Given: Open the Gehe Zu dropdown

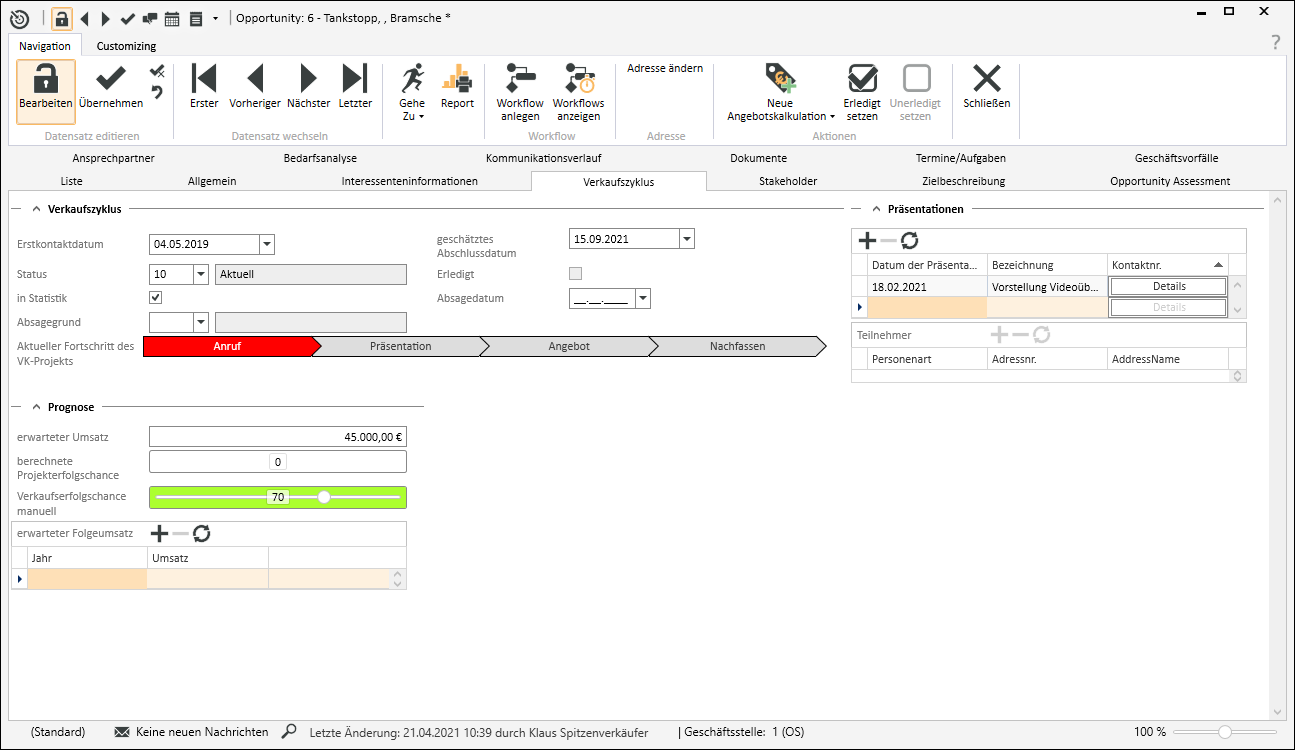Looking at the screenshot, I should point(412,92).
